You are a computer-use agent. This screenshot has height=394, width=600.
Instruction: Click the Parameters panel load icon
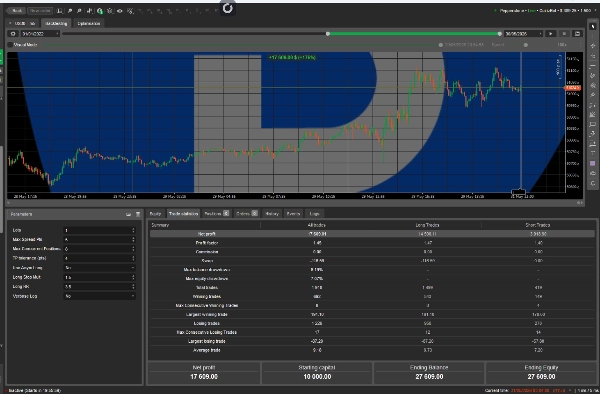pos(129,215)
